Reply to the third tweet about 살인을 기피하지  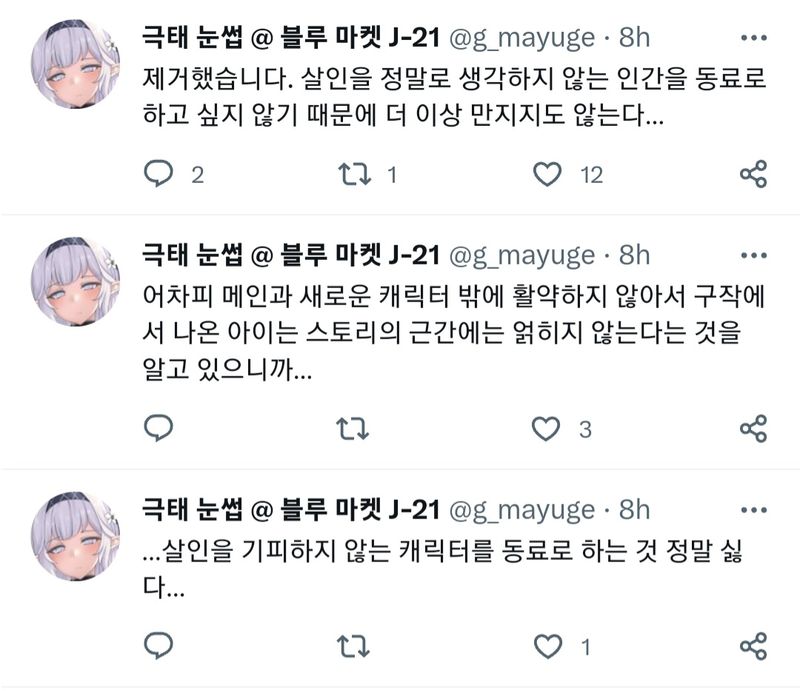159,646
